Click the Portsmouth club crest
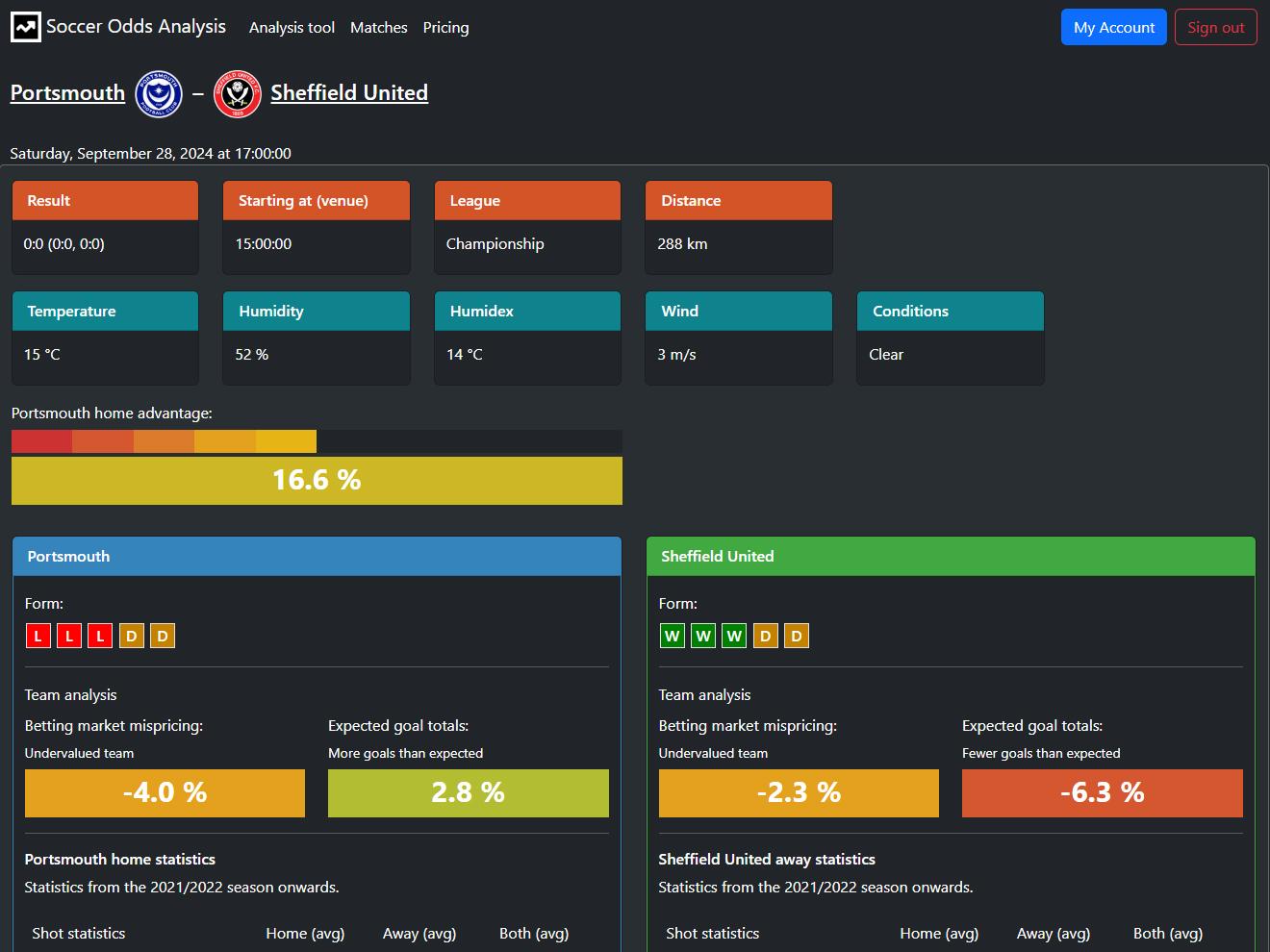 (159, 93)
